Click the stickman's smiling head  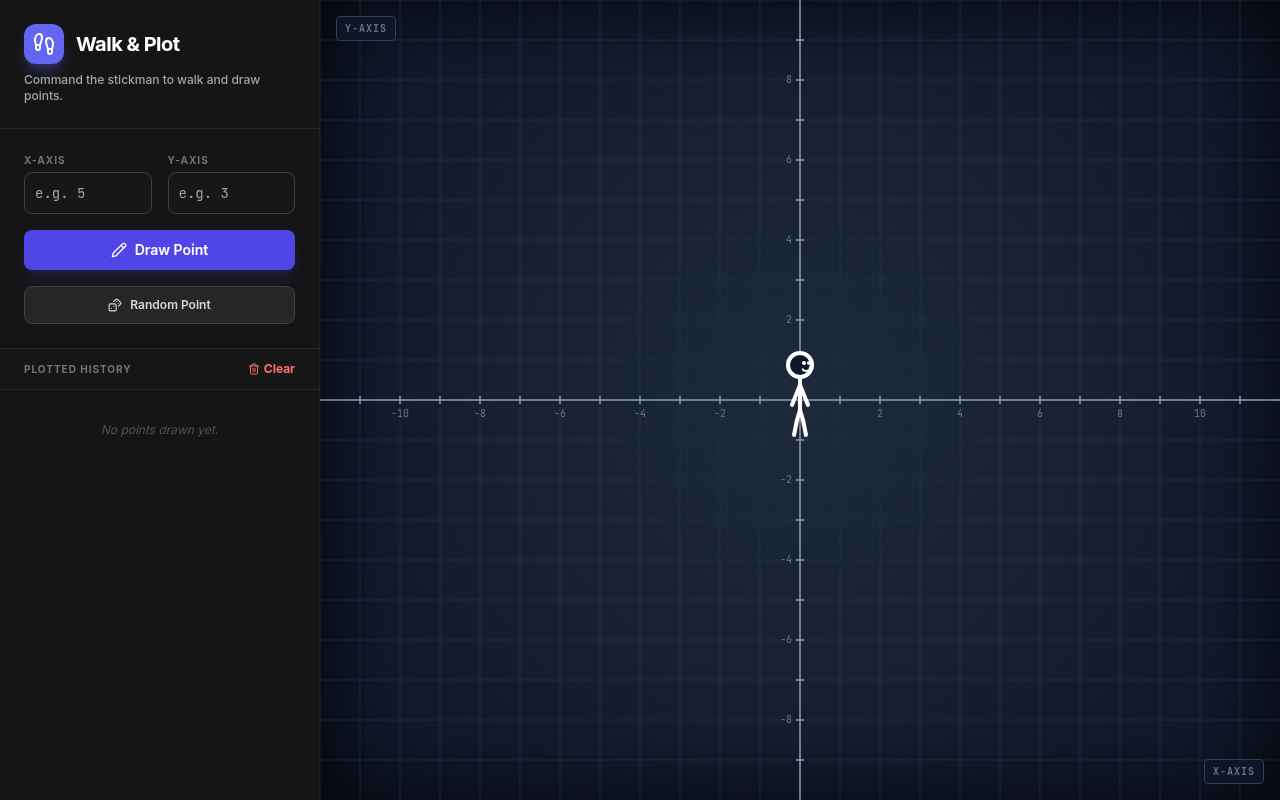[800, 365]
